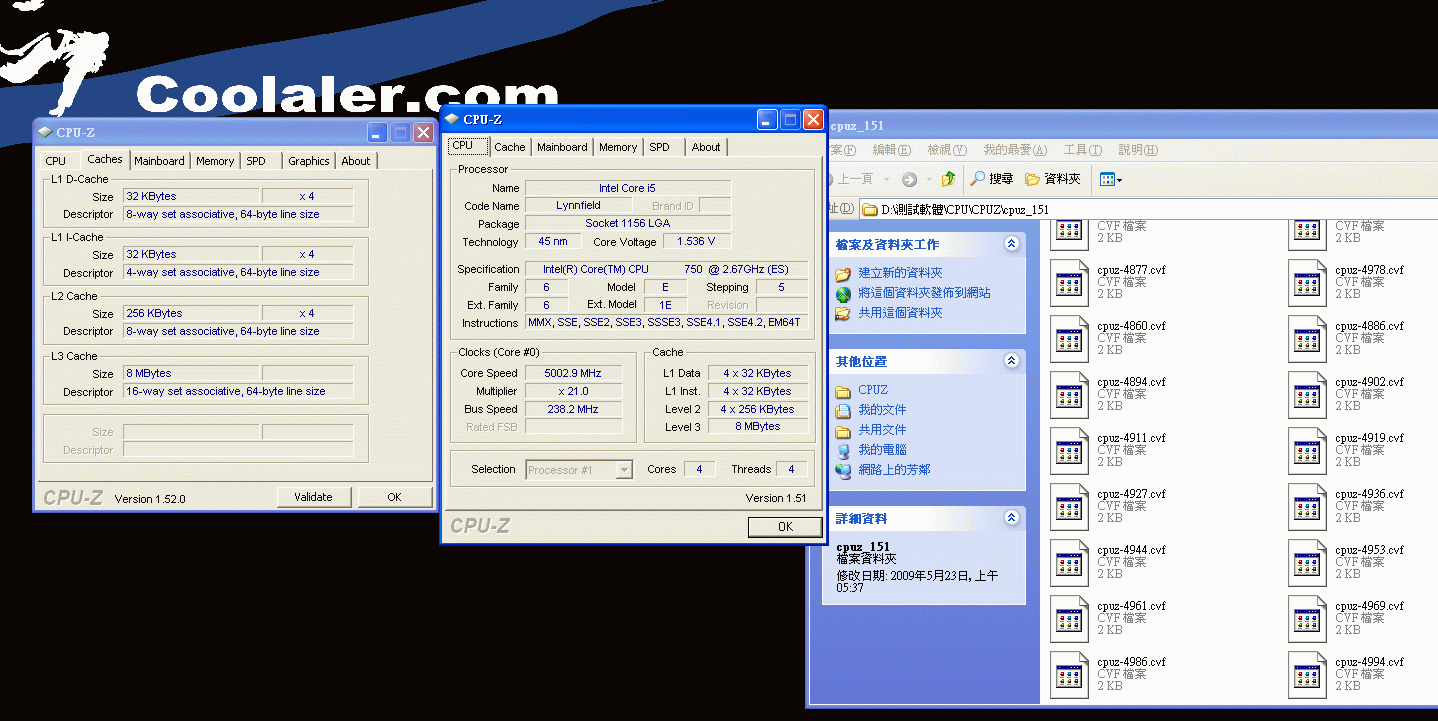Image resolution: width=1438 pixels, height=721 pixels.
Task: Open 網路上的芳鄰 Network Places link
Action: (x=894, y=470)
